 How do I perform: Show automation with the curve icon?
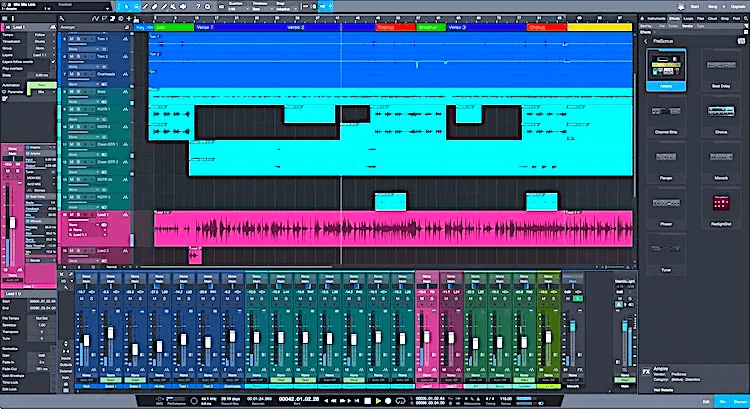(95, 19)
